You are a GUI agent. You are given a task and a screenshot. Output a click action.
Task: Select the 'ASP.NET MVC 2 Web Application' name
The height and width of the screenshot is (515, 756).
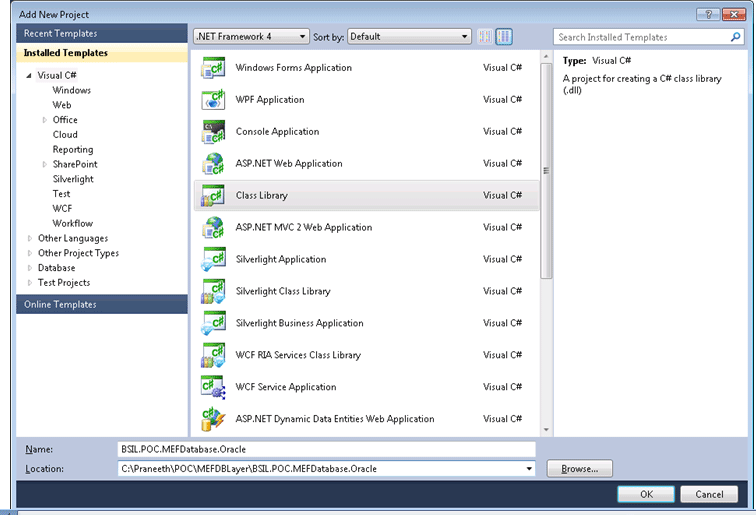(304, 227)
